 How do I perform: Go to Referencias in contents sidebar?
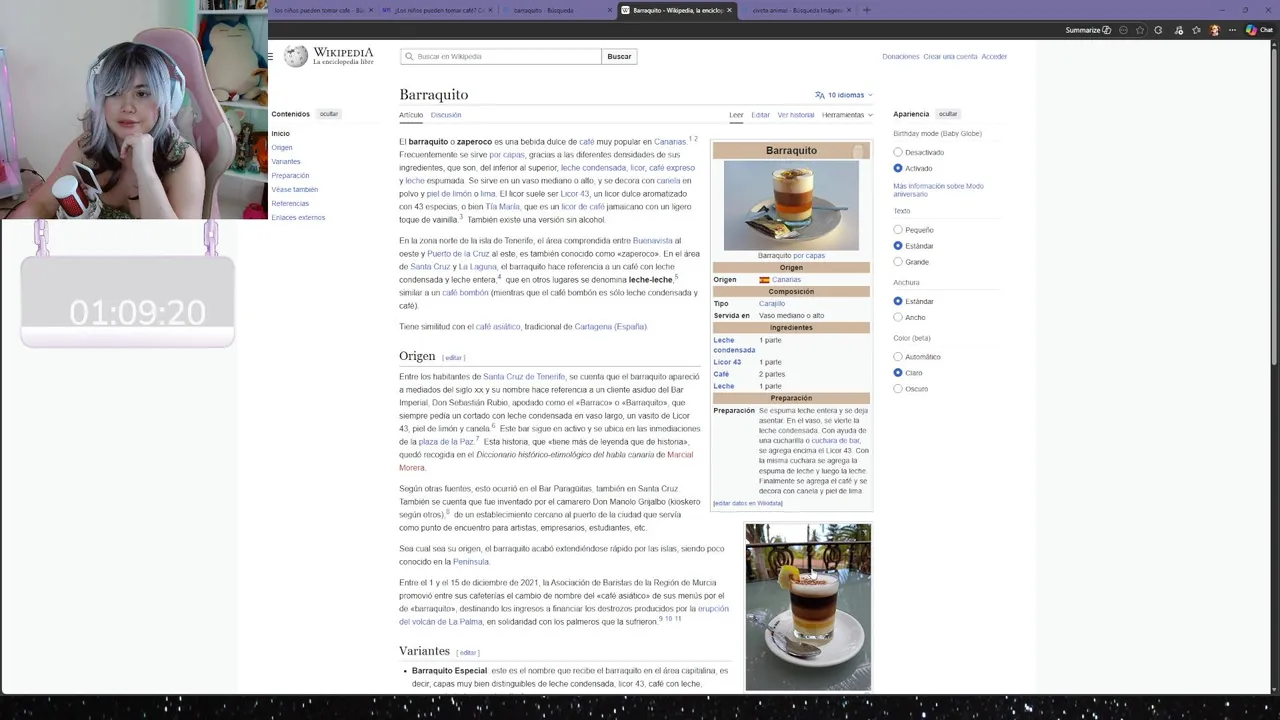click(290, 204)
